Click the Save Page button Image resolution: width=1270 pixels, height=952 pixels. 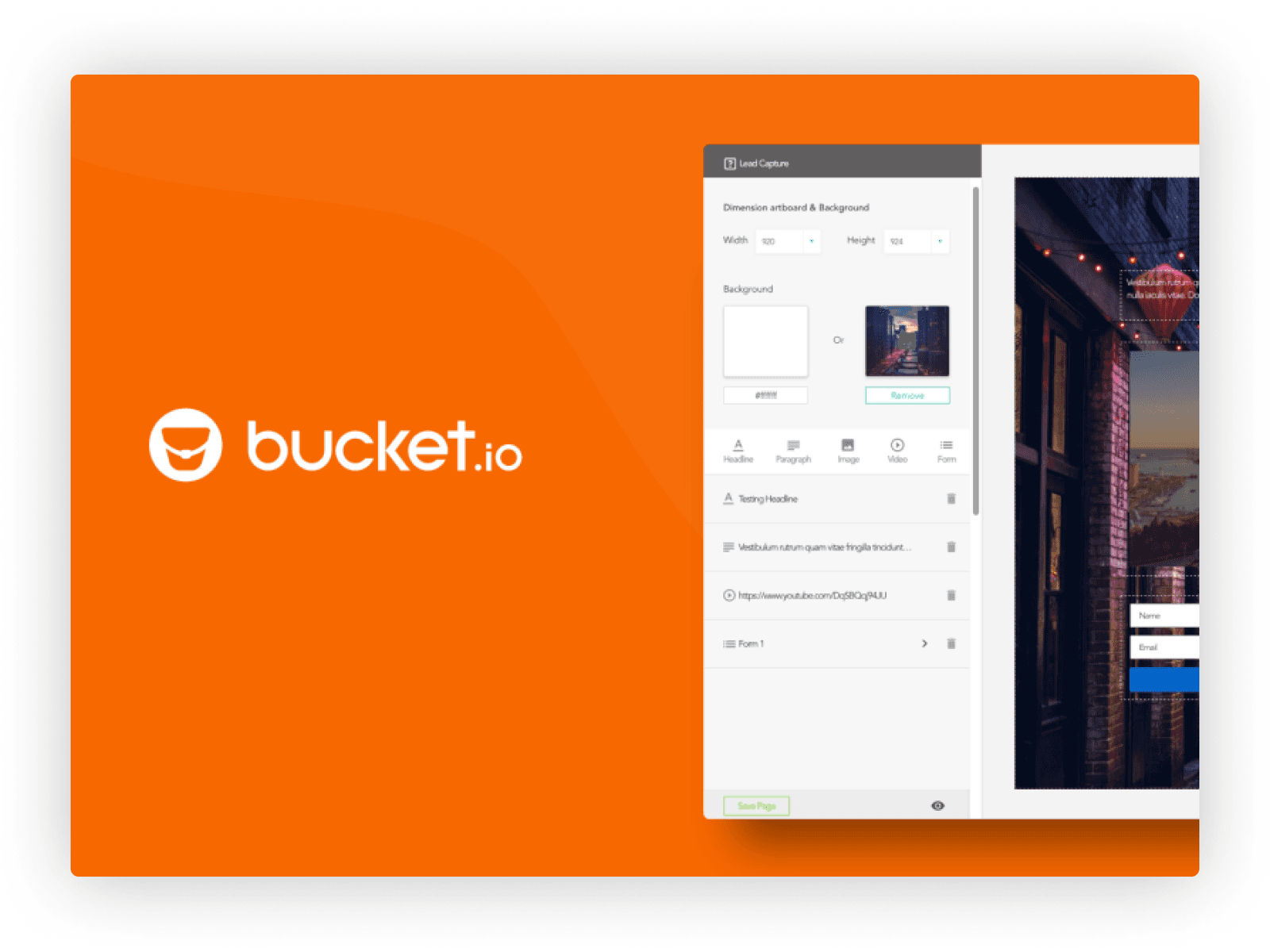click(756, 806)
